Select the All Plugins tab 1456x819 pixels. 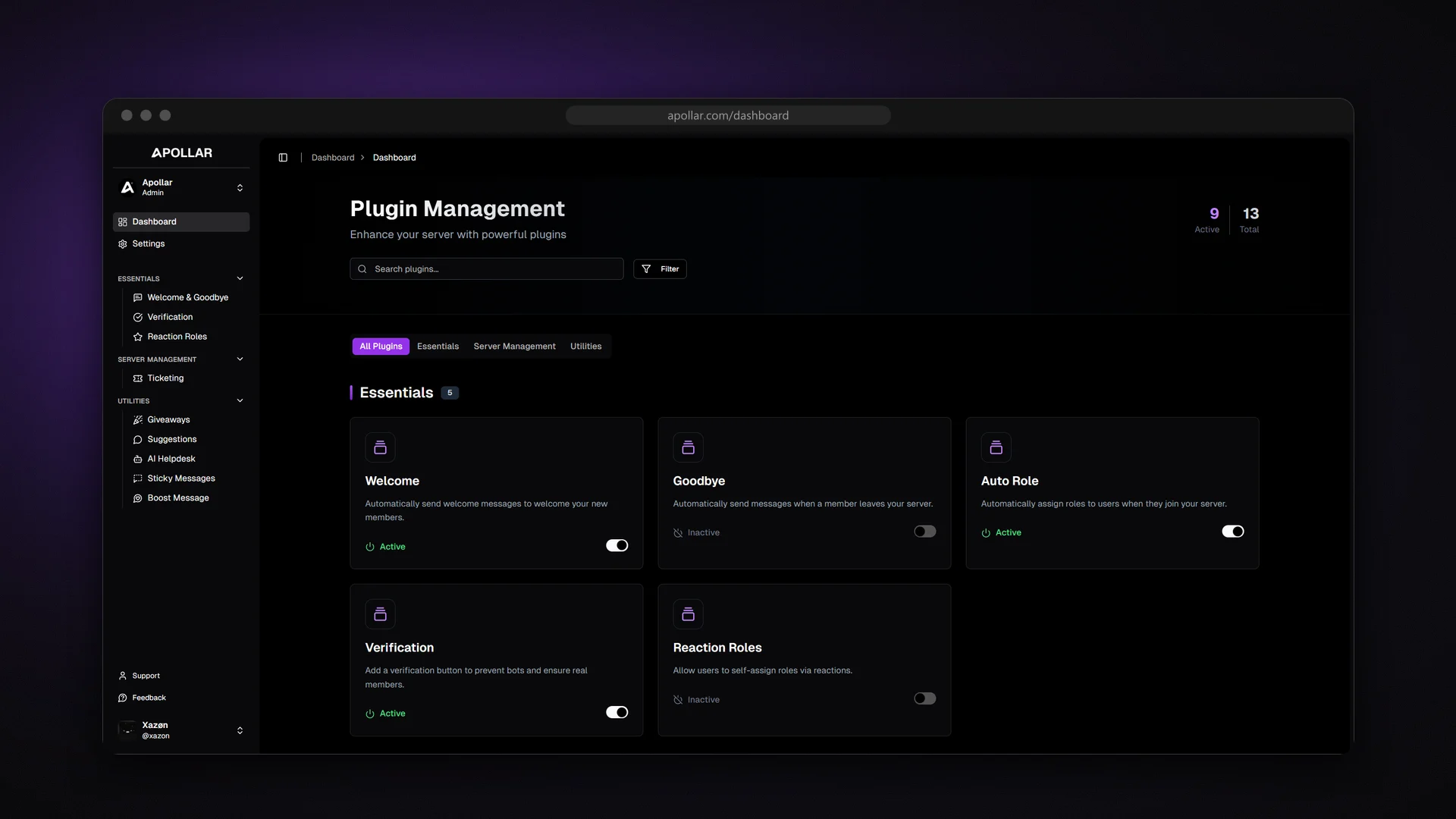click(x=381, y=347)
